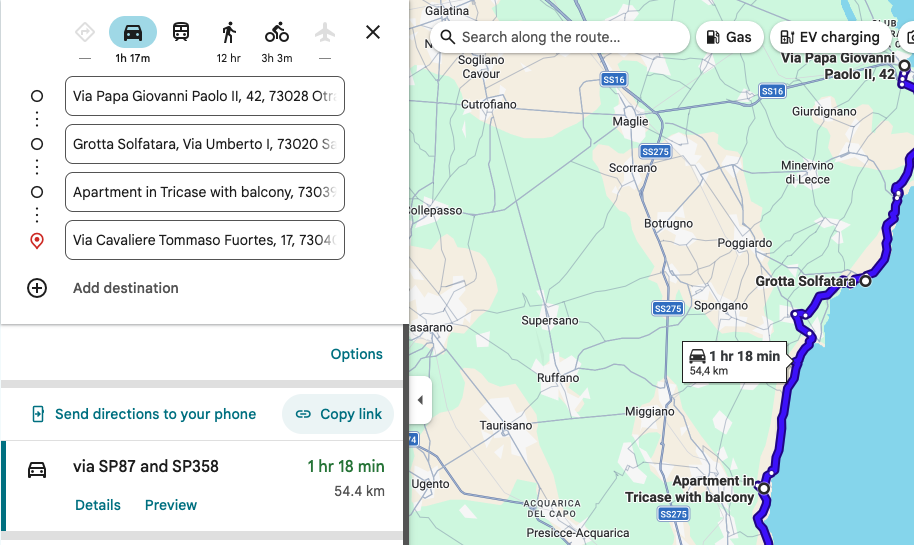Click the 1h 17m driving time label

click(x=133, y=58)
